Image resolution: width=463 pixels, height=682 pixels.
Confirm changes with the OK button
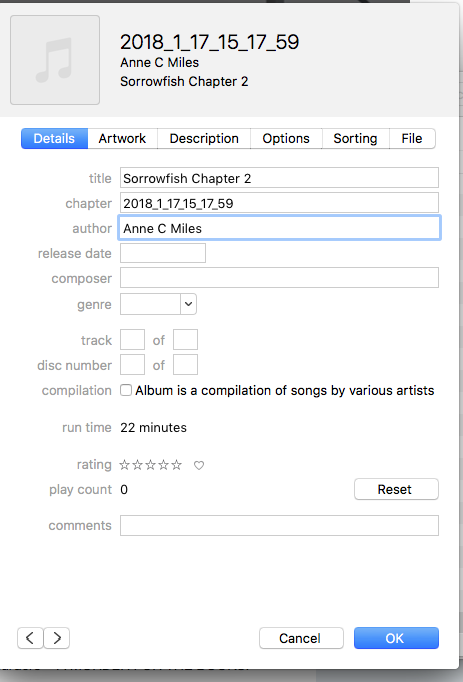(396, 638)
